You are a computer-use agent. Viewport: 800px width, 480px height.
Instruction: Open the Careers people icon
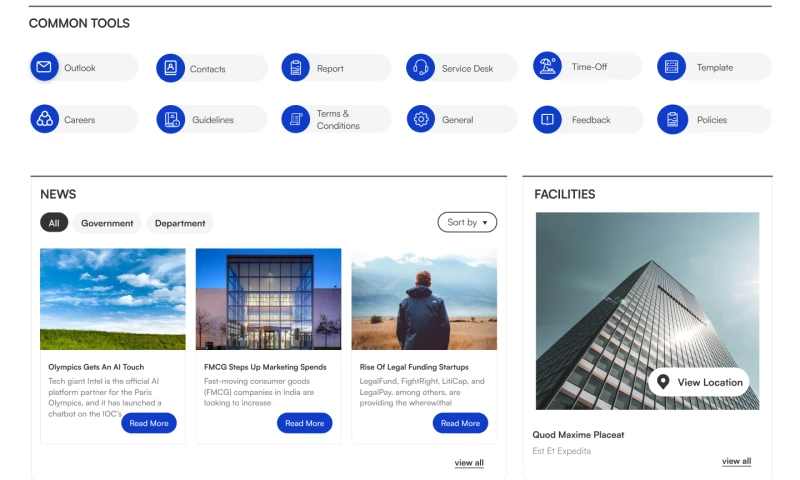[x=44, y=119]
